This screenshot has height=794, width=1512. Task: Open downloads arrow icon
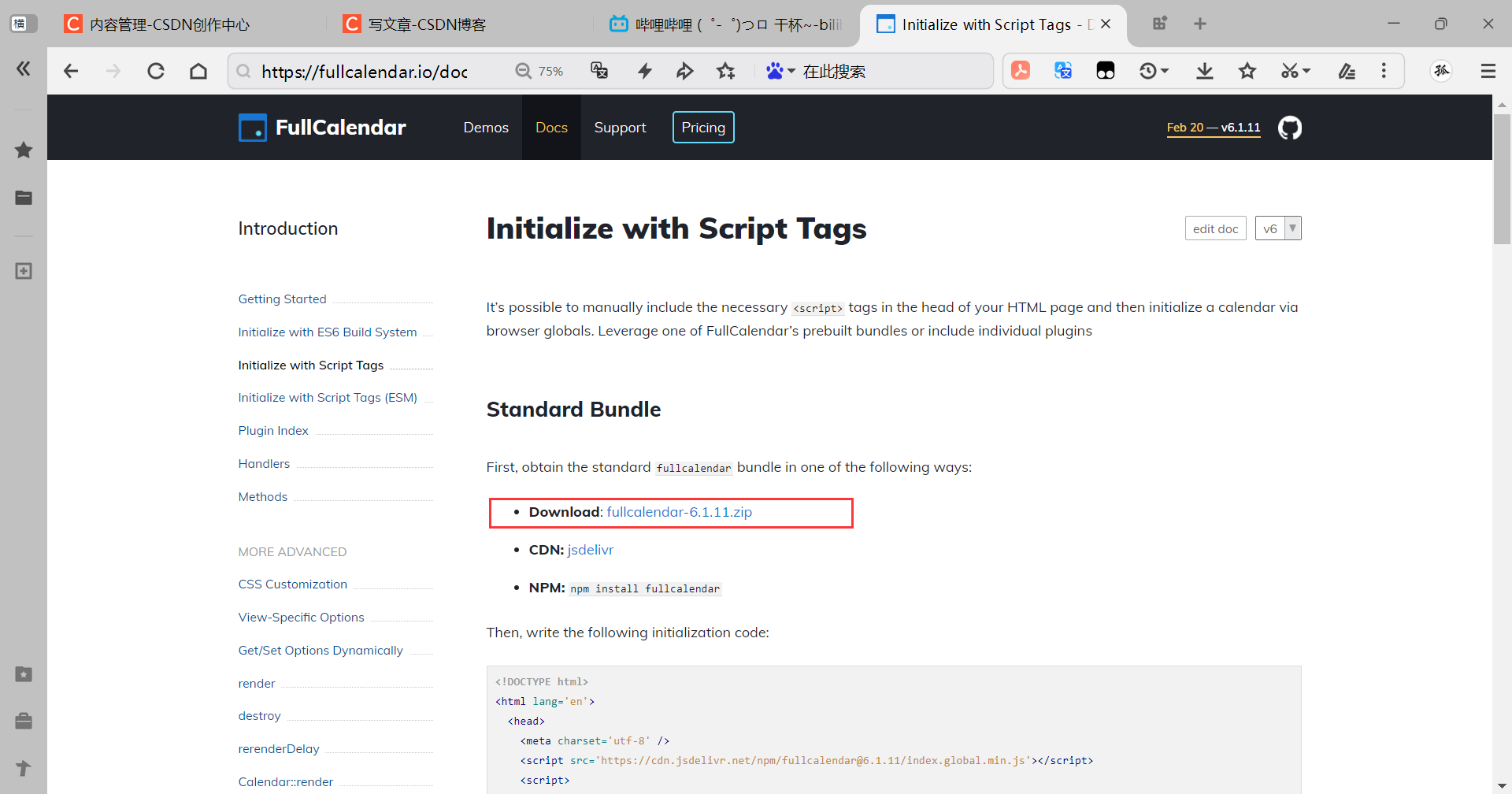point(1205,71)
